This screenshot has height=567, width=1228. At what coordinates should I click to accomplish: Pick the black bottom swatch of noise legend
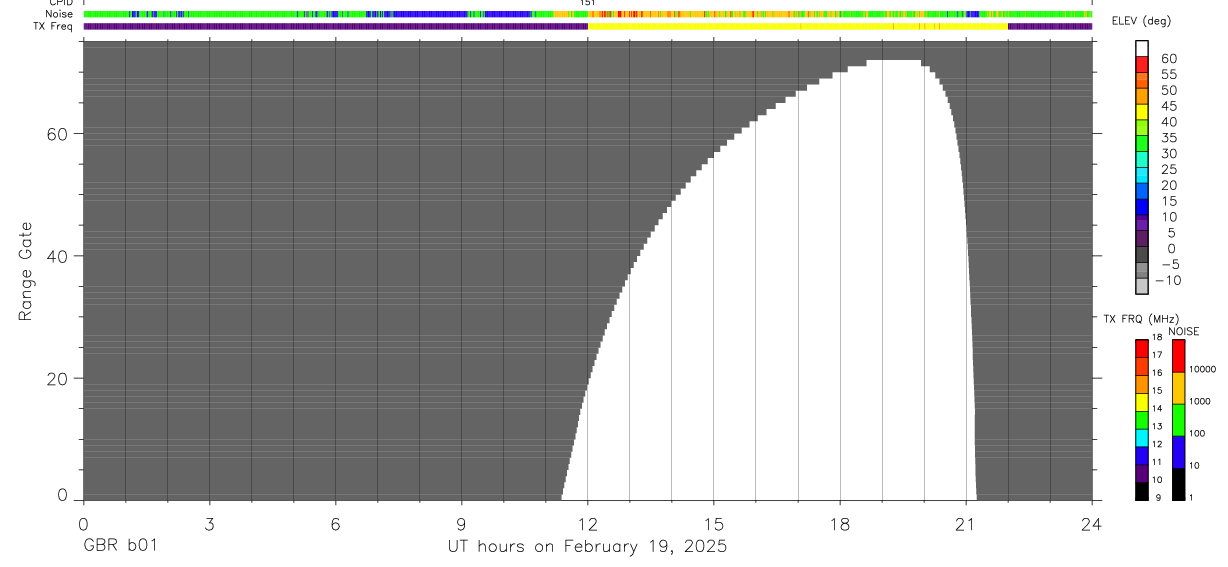[x=1178, y=484]
